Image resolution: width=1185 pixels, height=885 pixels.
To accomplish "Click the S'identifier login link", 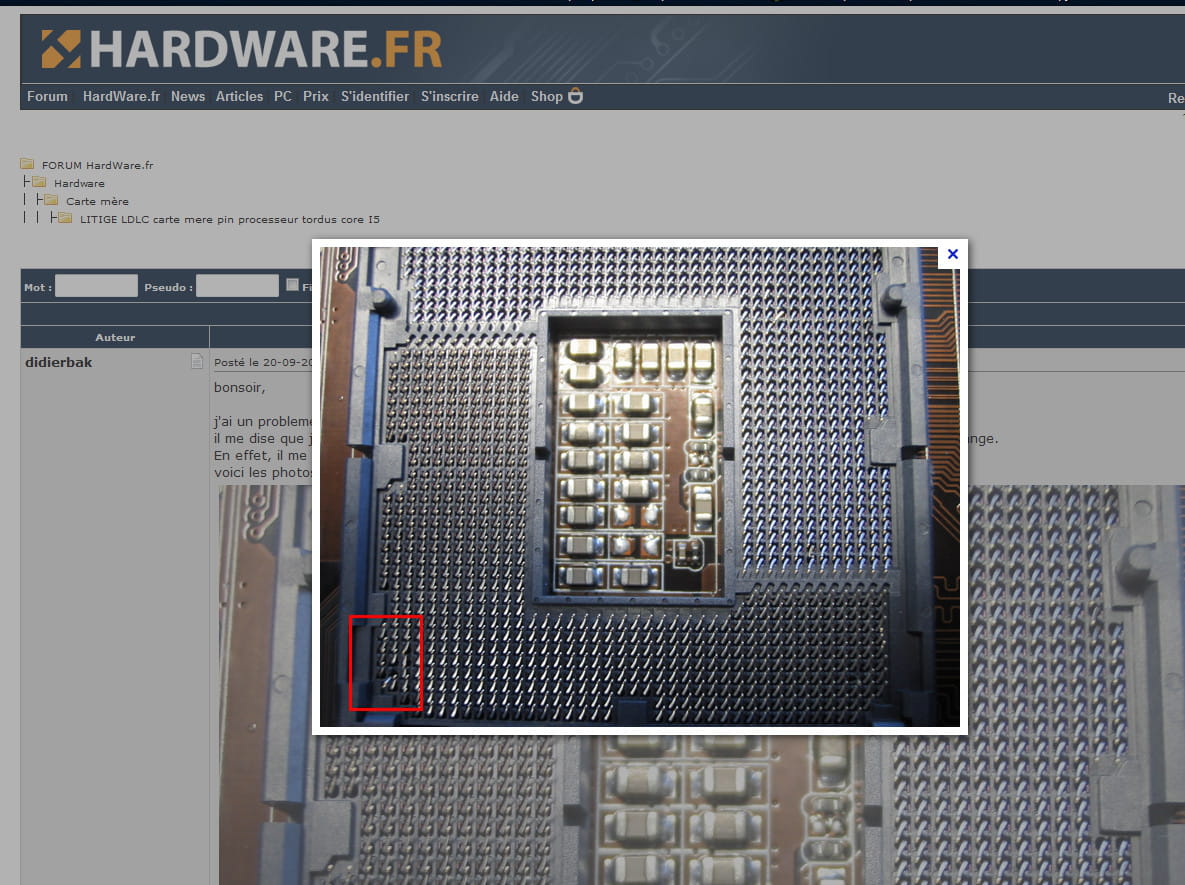I will coord(375,97).
